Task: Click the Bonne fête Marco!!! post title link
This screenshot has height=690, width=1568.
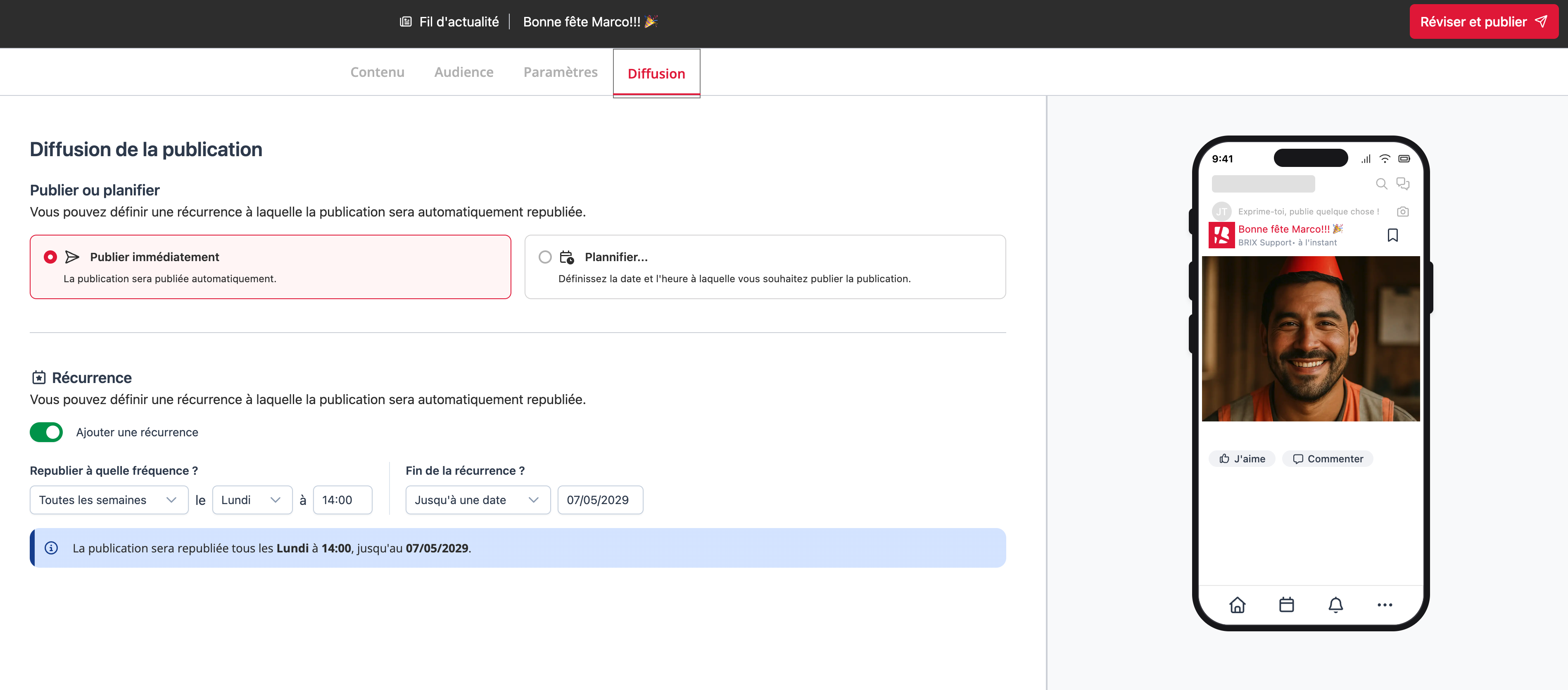Action: [1290, 229]
